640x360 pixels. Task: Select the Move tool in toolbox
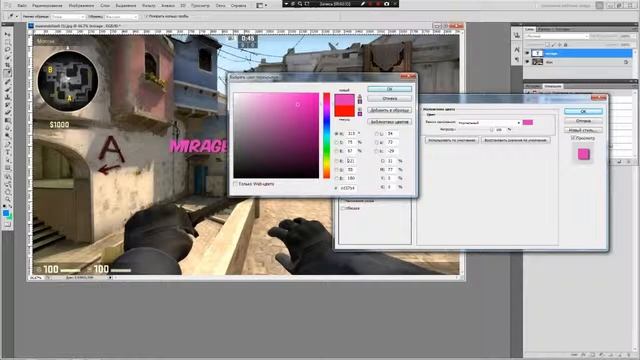tap(7, 34)
